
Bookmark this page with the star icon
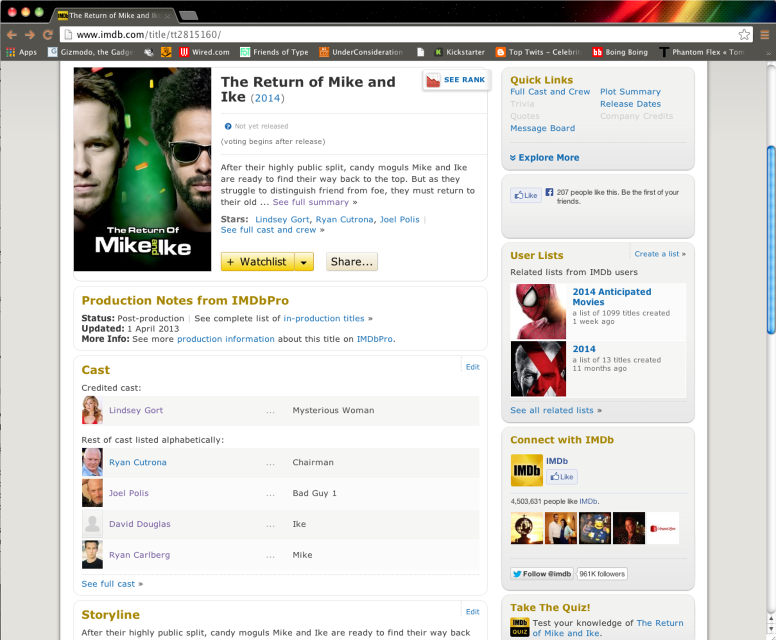click(x=744, y=35)
